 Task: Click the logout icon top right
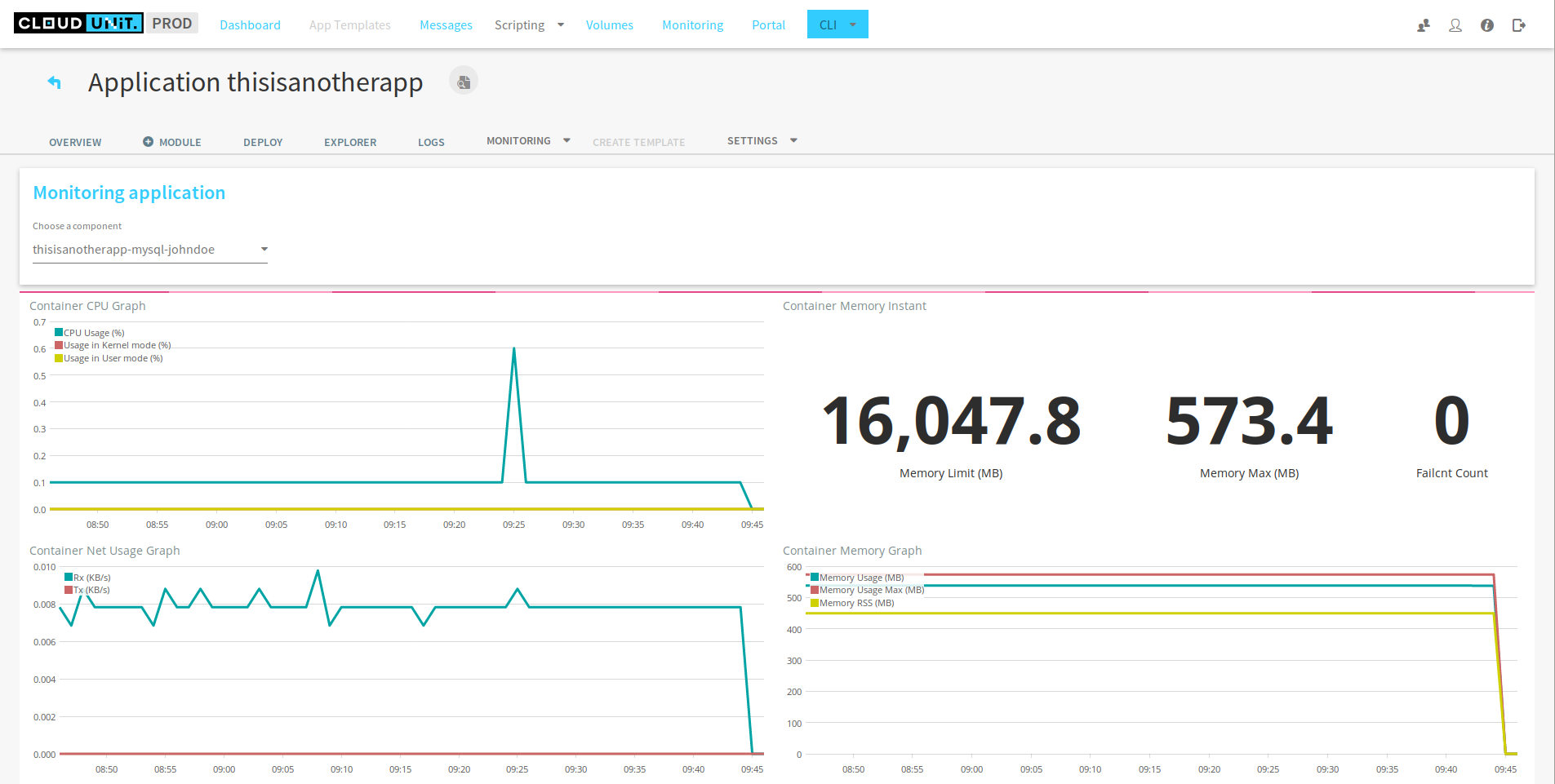pyautogui.click(x=1519, y=25)
